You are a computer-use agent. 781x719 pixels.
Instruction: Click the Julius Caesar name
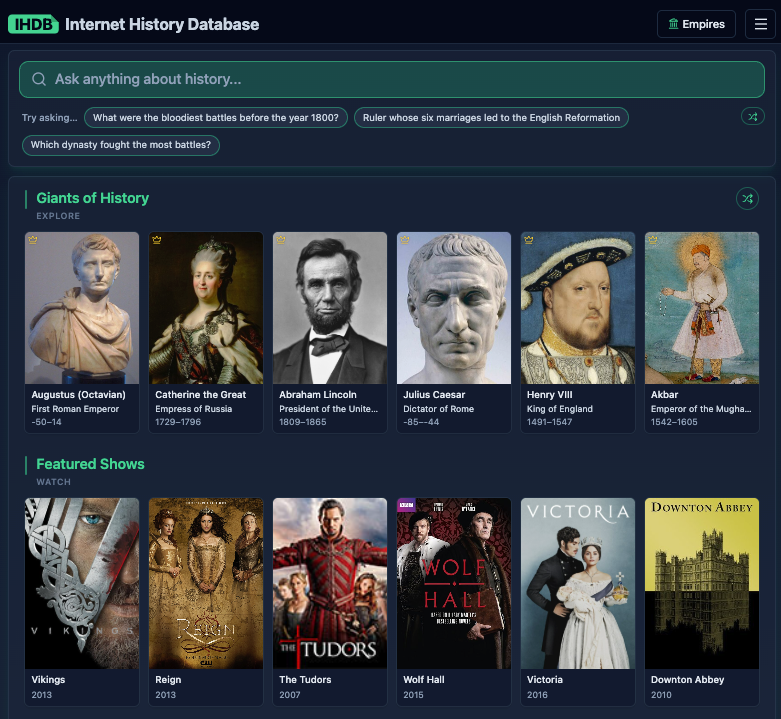point(434,395)
